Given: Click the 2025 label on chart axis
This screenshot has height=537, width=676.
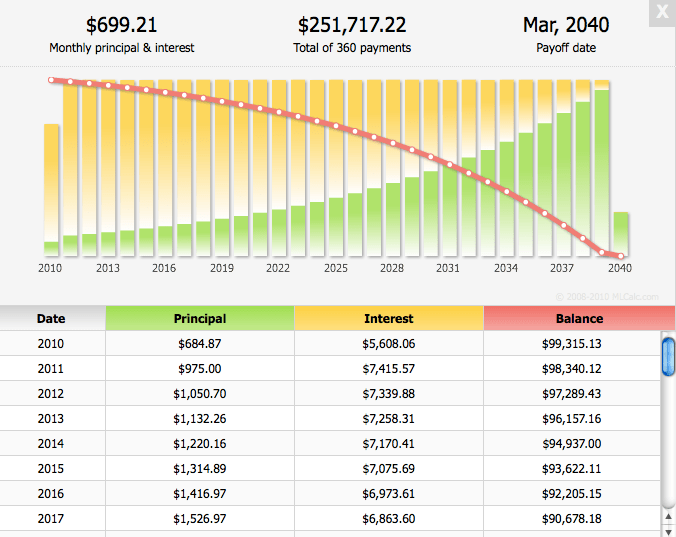Looking at the screenshot, I should (x=336, y=268).
